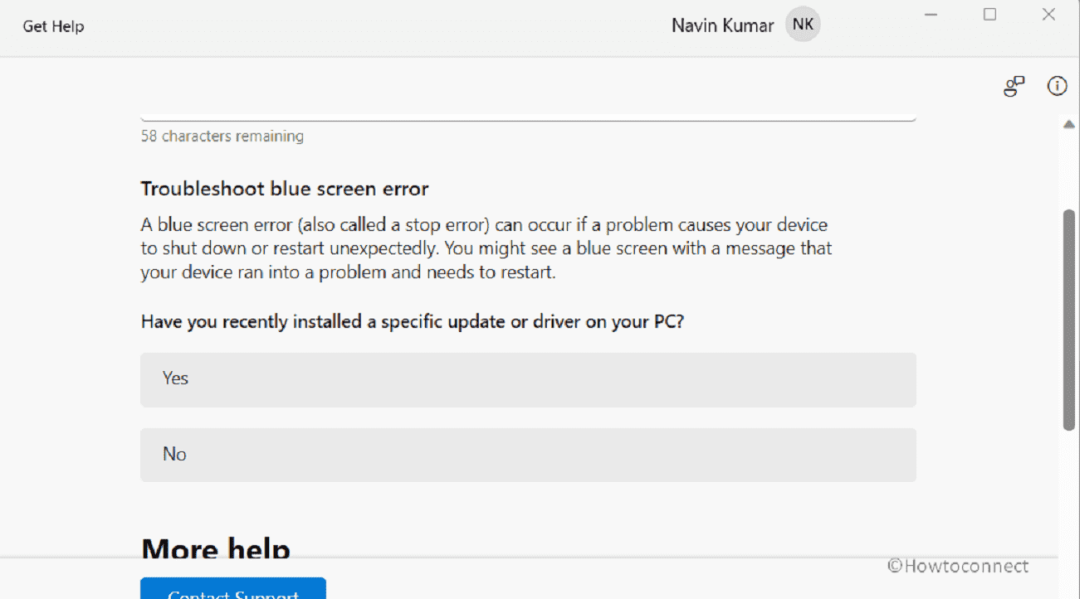Viewport: 1080px width, 599px height.
Task: Maximize the Get Help window
Action: click(990, 15)
